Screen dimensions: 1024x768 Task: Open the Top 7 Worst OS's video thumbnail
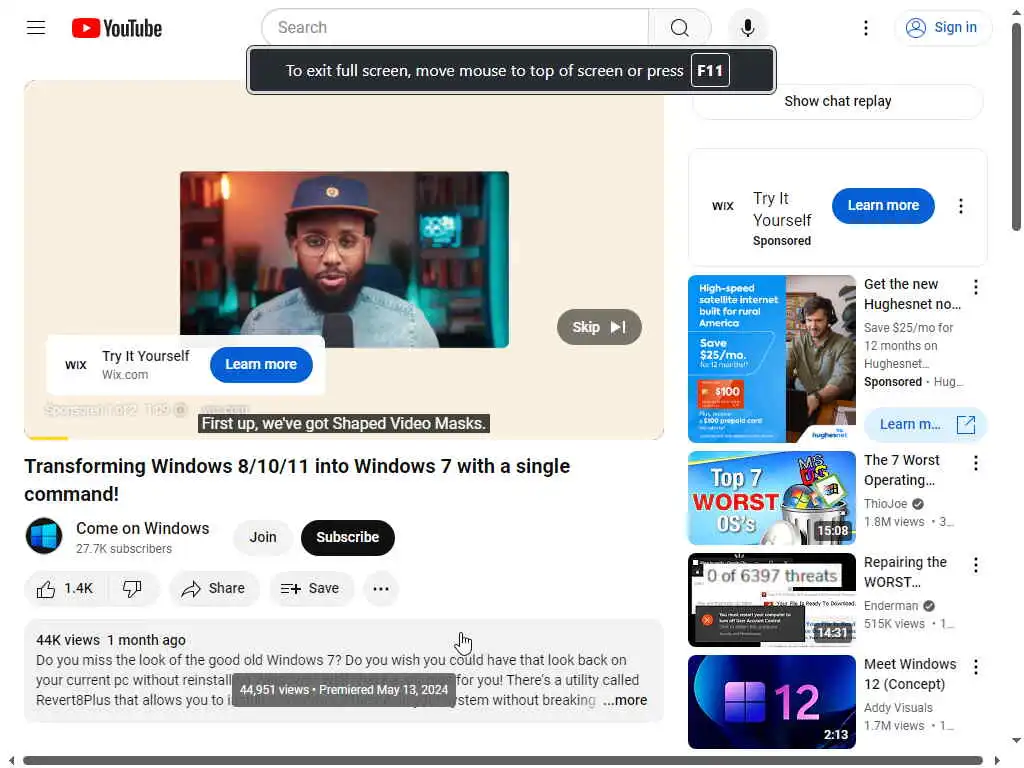[771, 498]
